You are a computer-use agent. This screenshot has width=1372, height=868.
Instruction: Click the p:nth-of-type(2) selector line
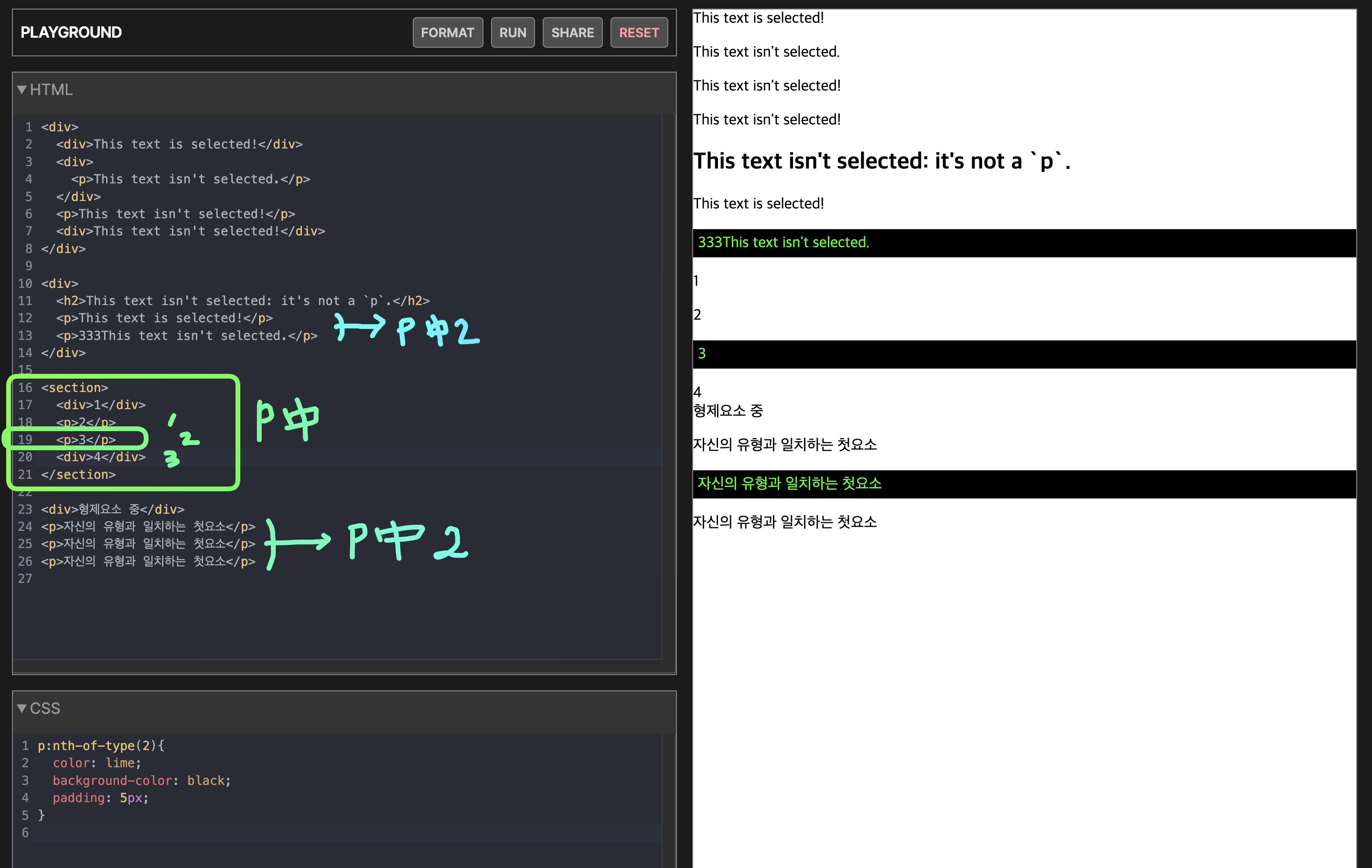(101, 746)
